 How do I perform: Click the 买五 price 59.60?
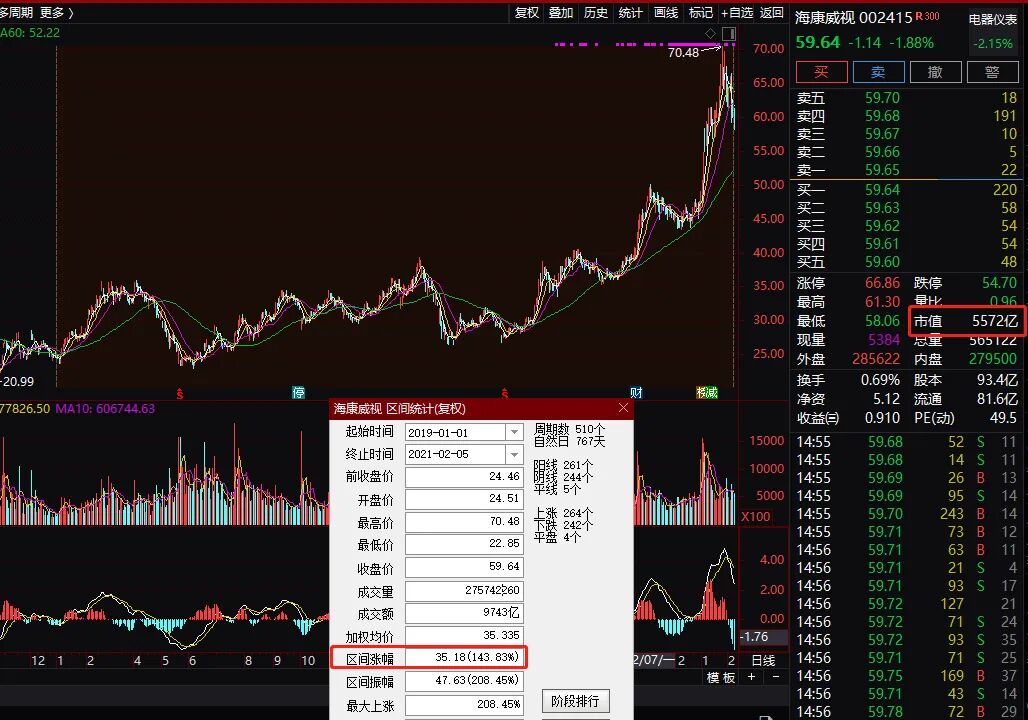pos(882,262)
